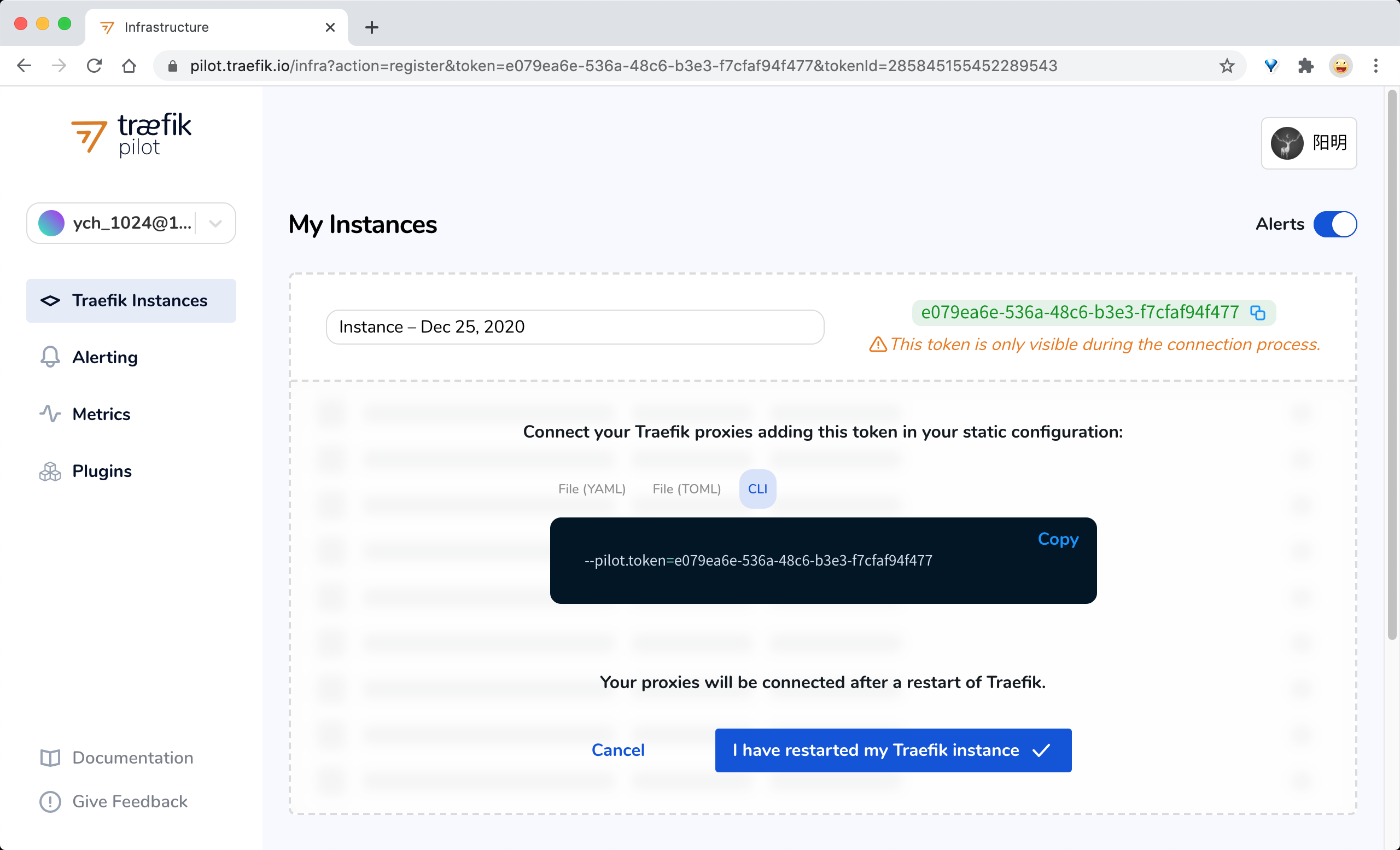Image resolution: width=1400 pixels, height=850 pixels.
Task: Click the Plugins cubes icon
Action: click(x=50, y=471)
